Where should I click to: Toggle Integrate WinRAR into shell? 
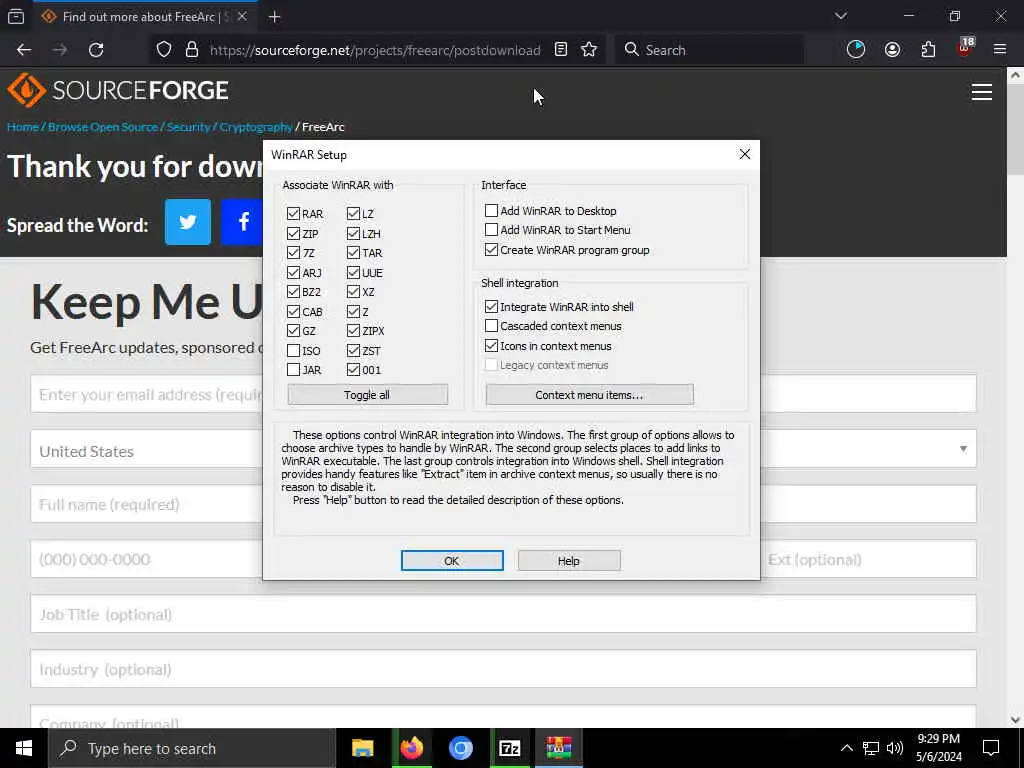pyautogui.click(x=491, y=306)
